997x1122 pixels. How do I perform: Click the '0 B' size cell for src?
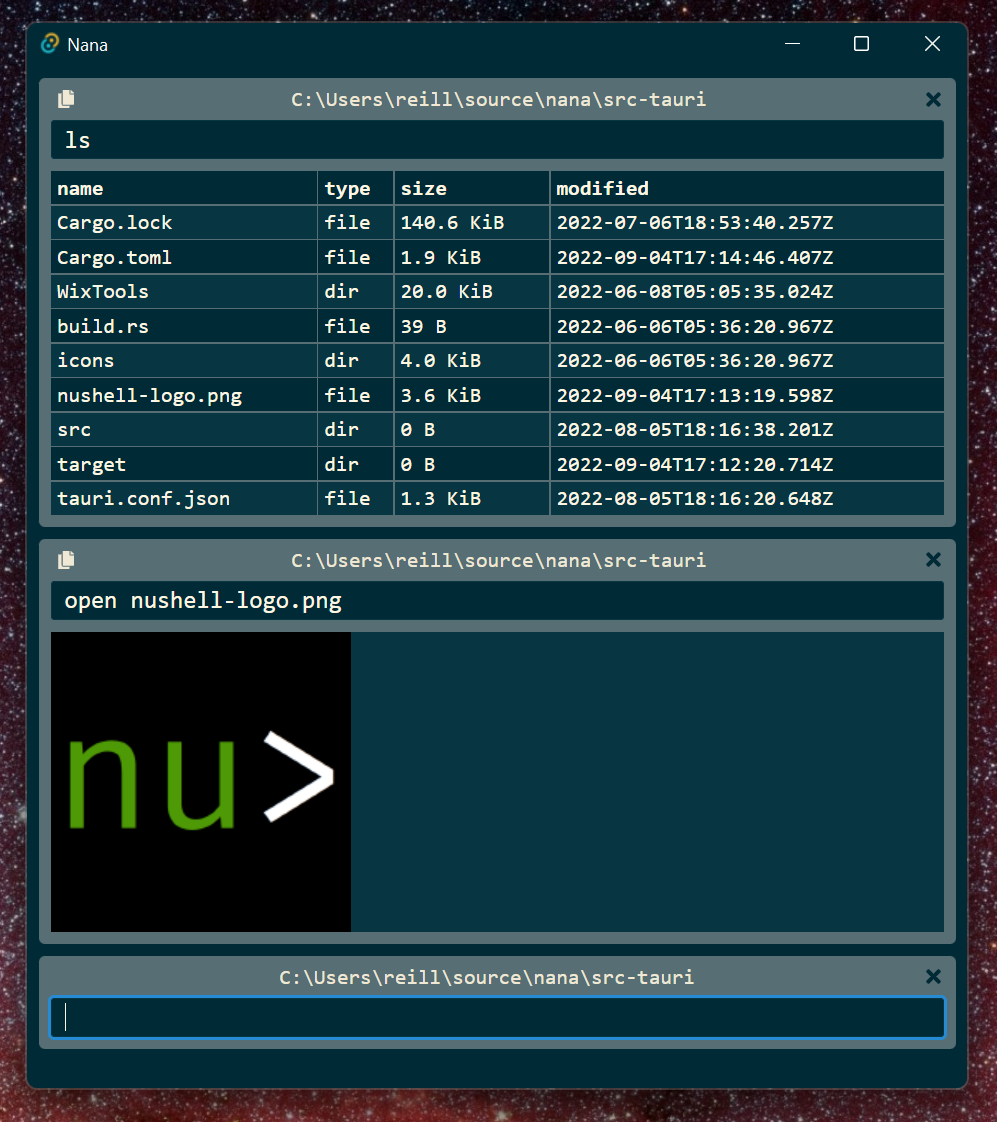pyautogui.click(x=472, y=429)
